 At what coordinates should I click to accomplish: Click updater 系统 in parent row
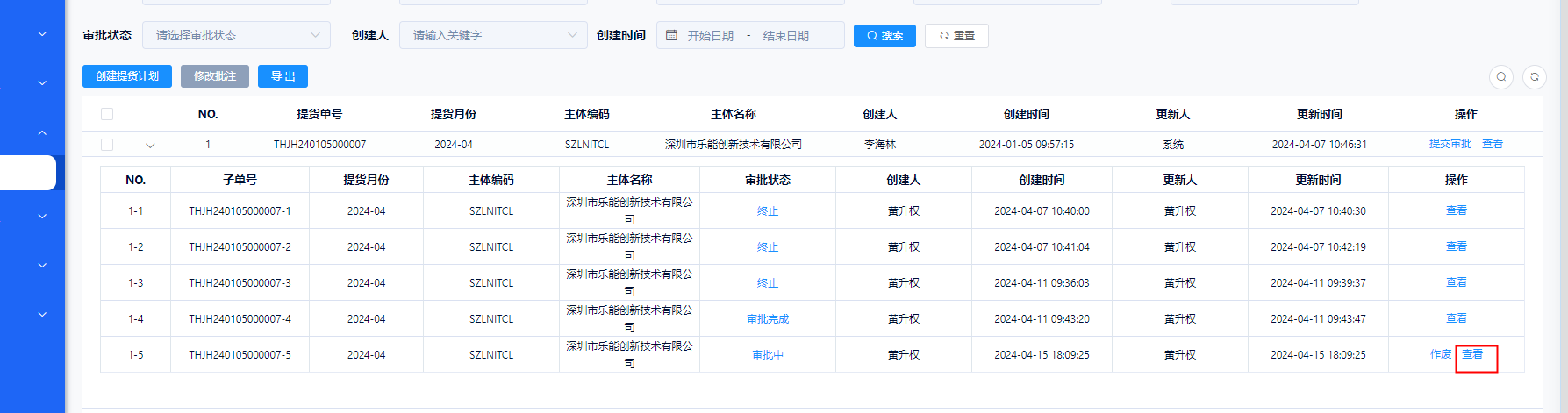click(1173, 145)
